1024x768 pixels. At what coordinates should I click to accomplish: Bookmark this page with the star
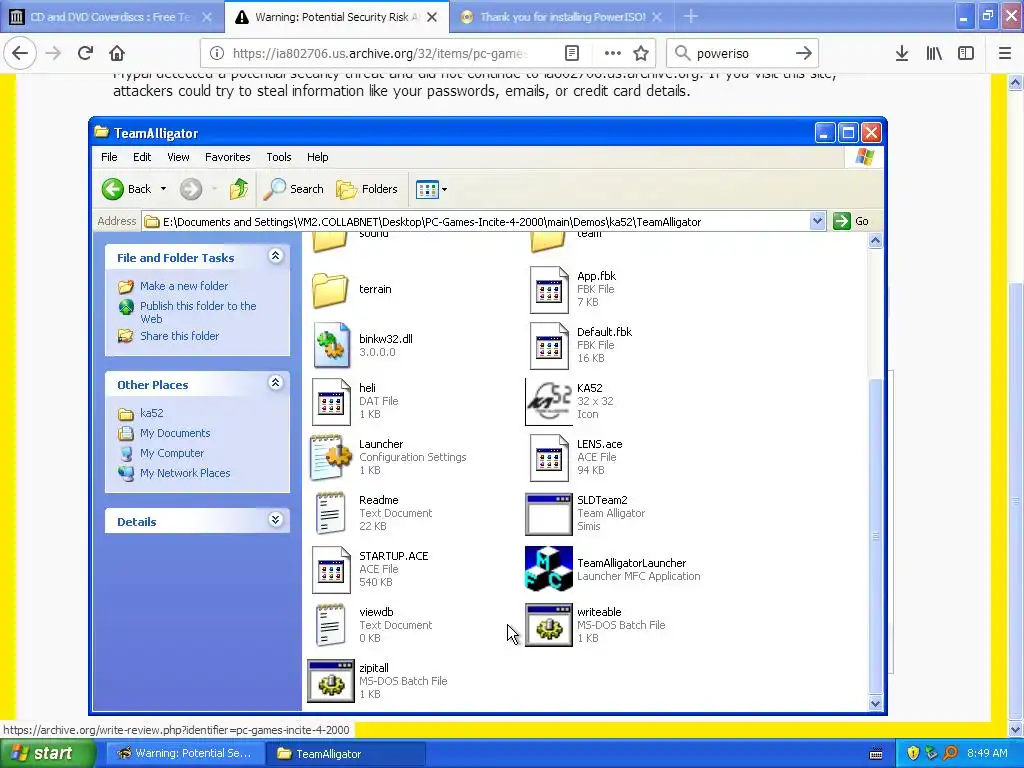[641, 53]
